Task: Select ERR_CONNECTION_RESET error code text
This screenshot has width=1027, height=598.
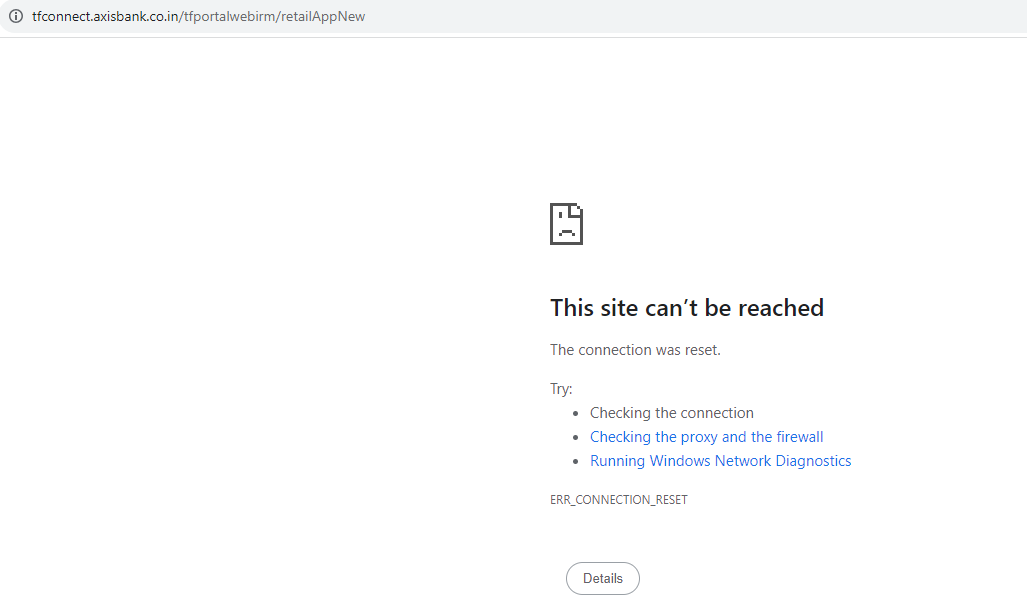Action: pyautogui.click(x=619, y=500)
